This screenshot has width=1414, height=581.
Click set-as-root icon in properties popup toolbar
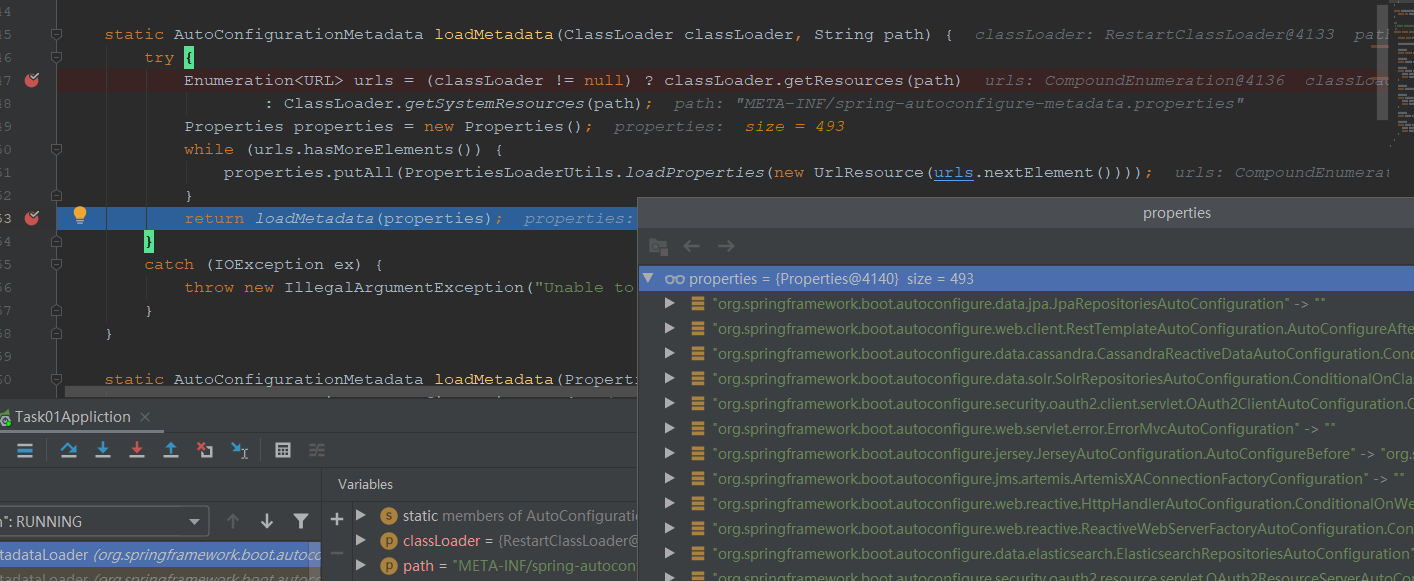[658, 246]
